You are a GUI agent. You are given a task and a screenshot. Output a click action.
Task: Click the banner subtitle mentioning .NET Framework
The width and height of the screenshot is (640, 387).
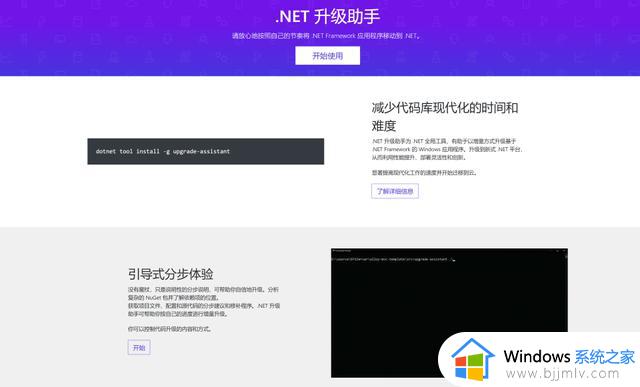(327, 36)
